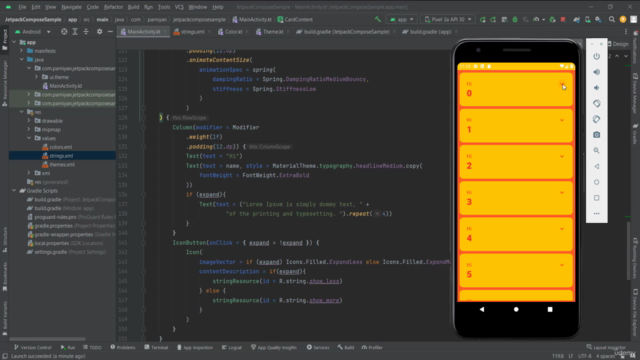Click Select Opened File target icon
Screen dimensions: 640x360
pyautogui.click(x=64, y=31)
